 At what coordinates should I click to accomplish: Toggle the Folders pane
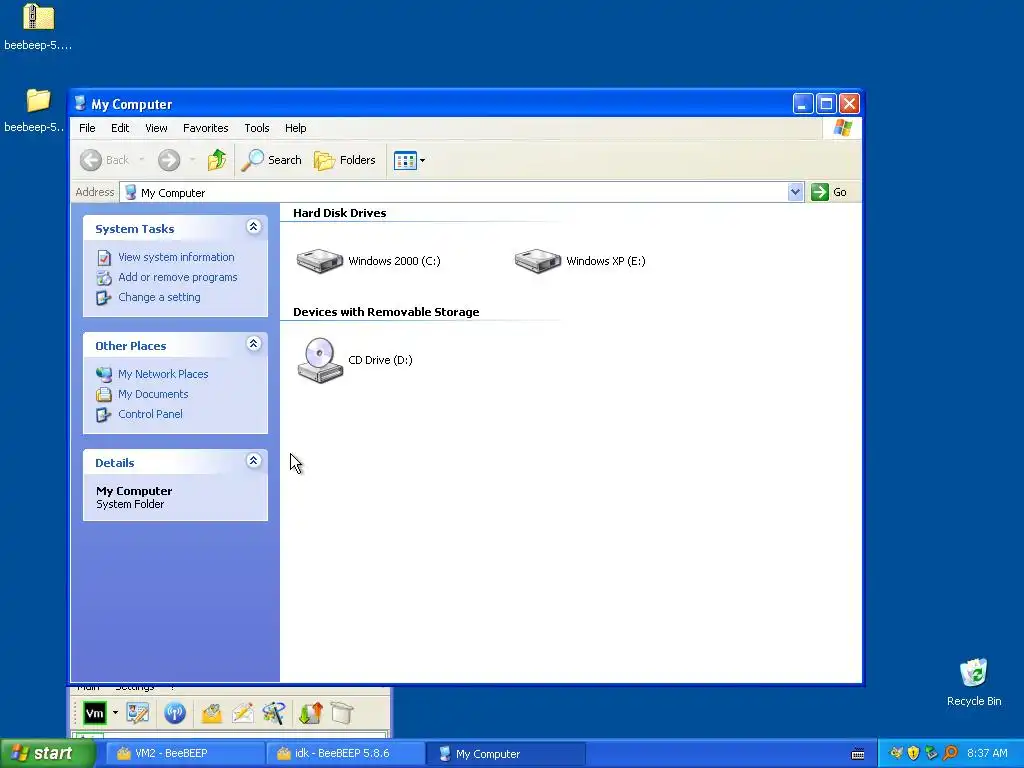345,160
